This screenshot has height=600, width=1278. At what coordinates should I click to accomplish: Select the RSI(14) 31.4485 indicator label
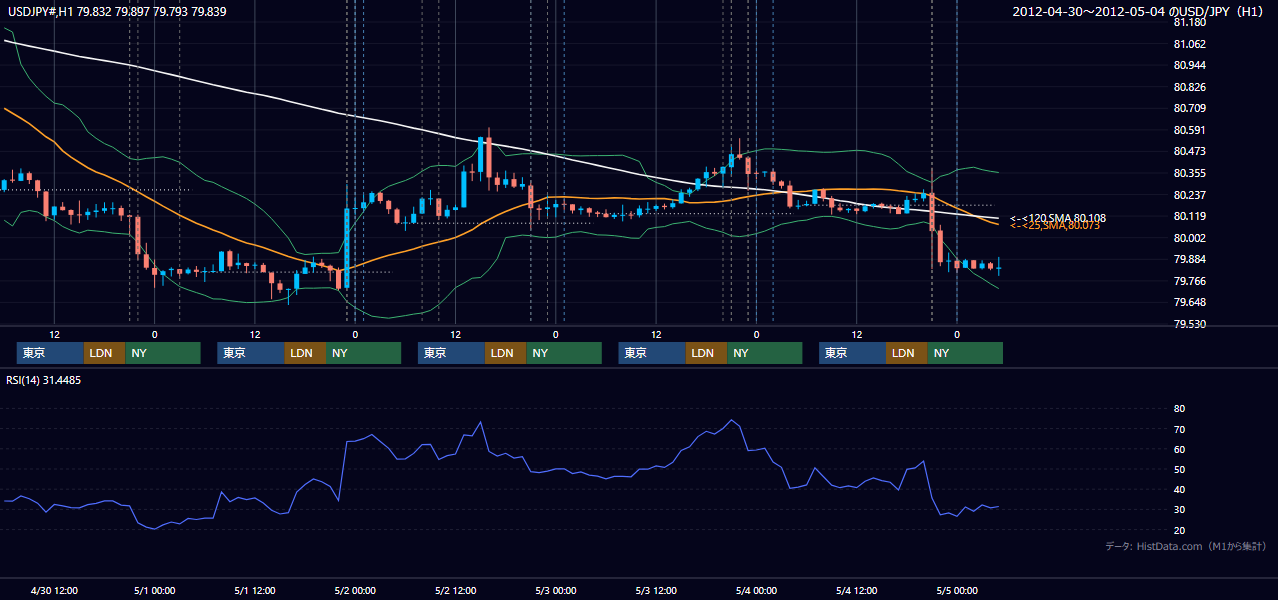click(x=44, y=380)
